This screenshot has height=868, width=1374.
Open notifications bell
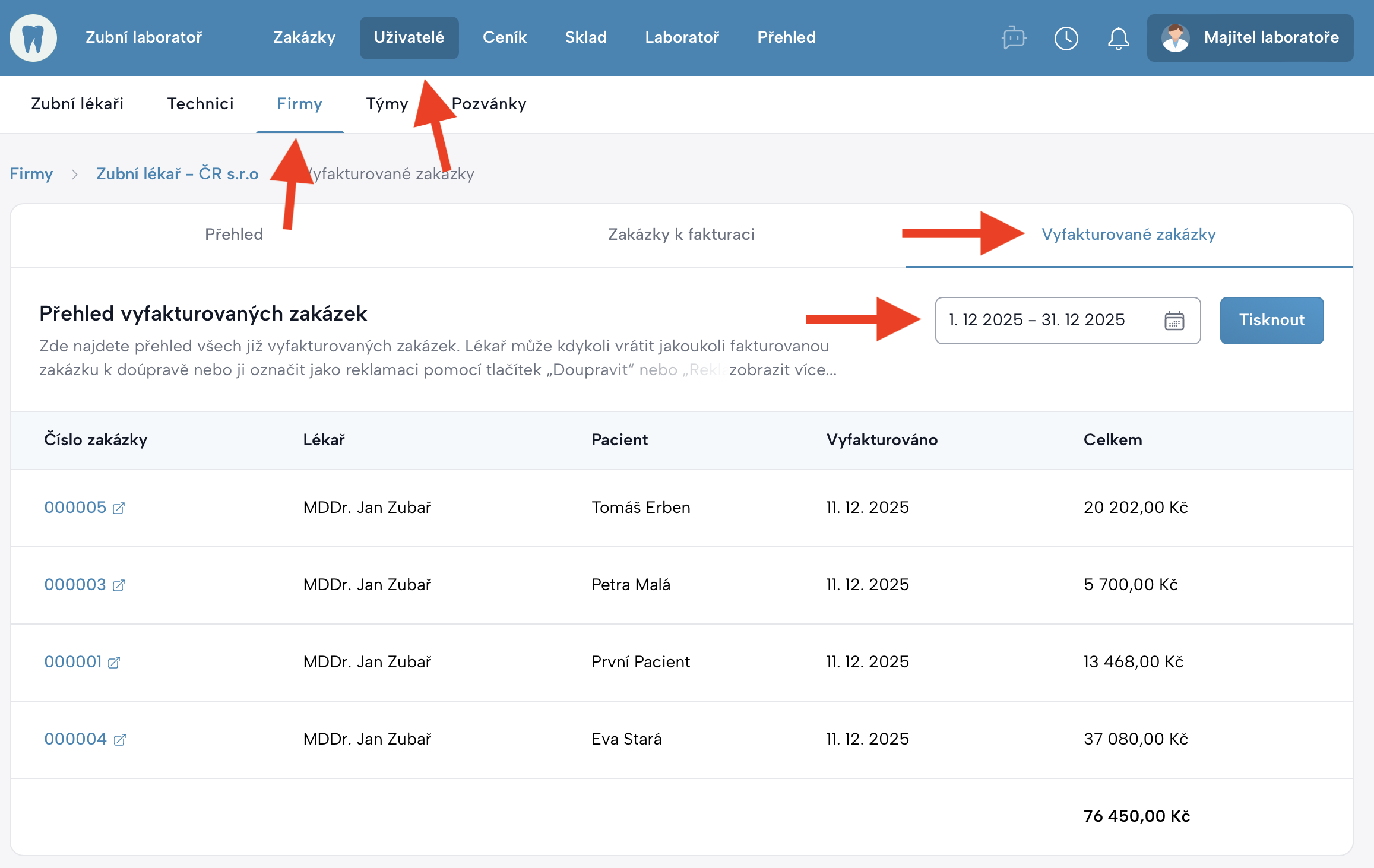click(x=1118, y=38)
